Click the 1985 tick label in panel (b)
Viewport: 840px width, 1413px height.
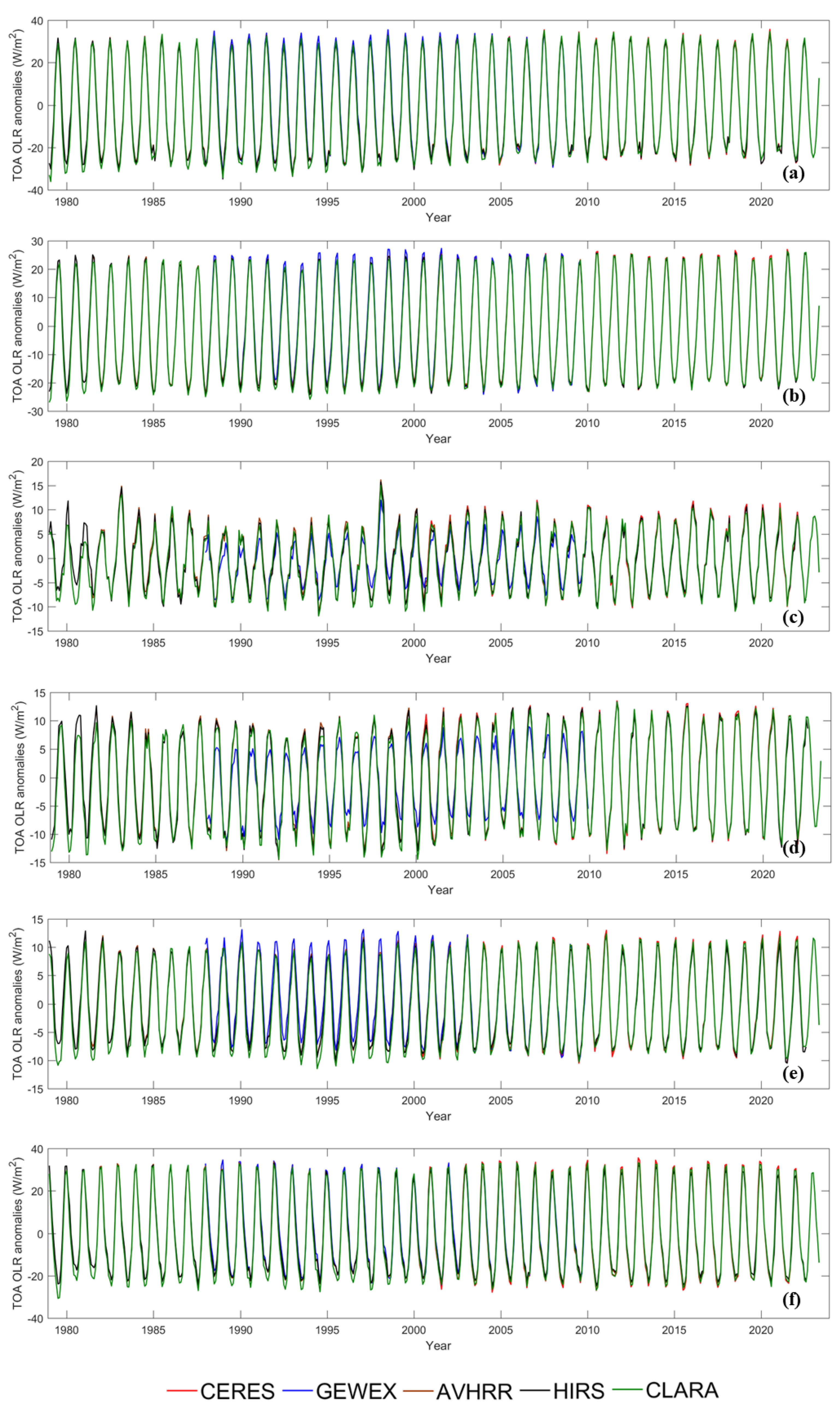point(154,423)
